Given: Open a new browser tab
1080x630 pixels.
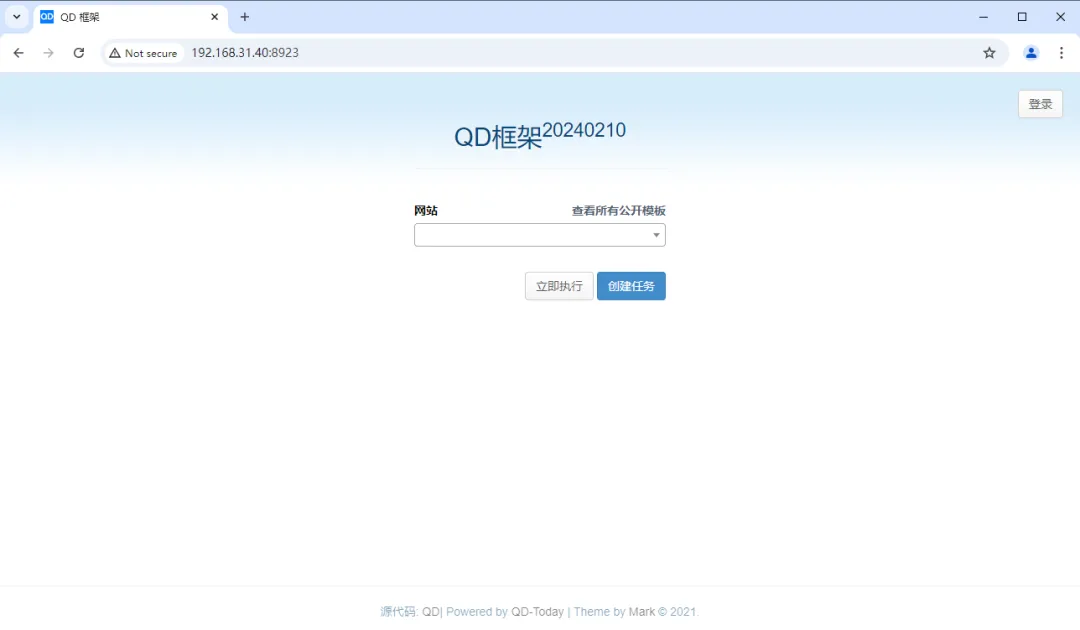Looking at the screenshot, I should (x=245, y=17).
